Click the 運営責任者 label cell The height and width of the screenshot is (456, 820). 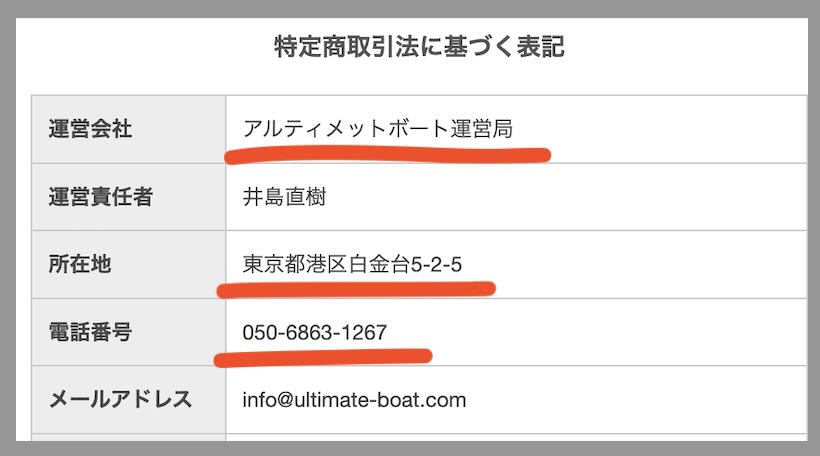(x=101, y=197)
